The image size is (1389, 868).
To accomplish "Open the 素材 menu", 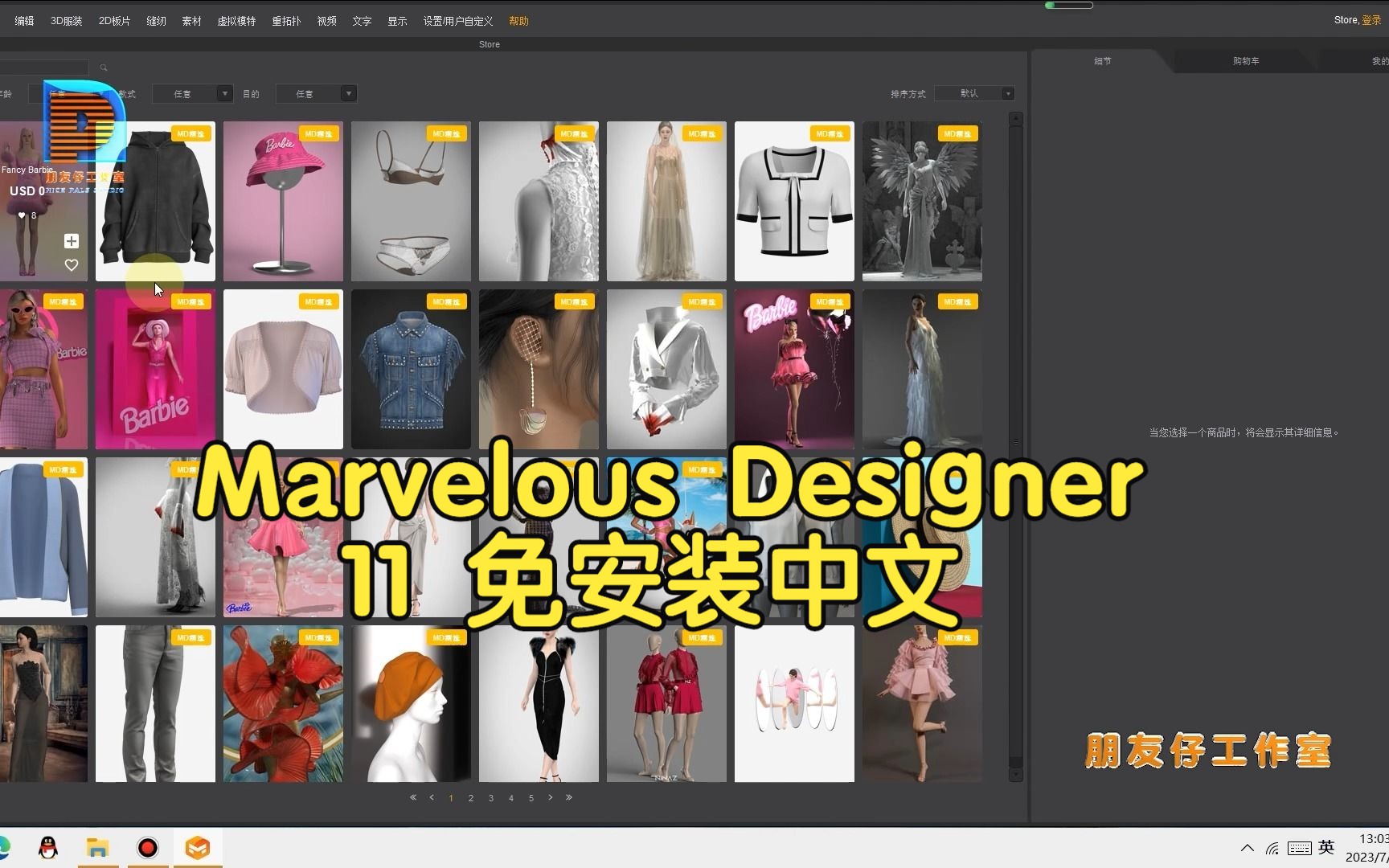I will (191, 21).
